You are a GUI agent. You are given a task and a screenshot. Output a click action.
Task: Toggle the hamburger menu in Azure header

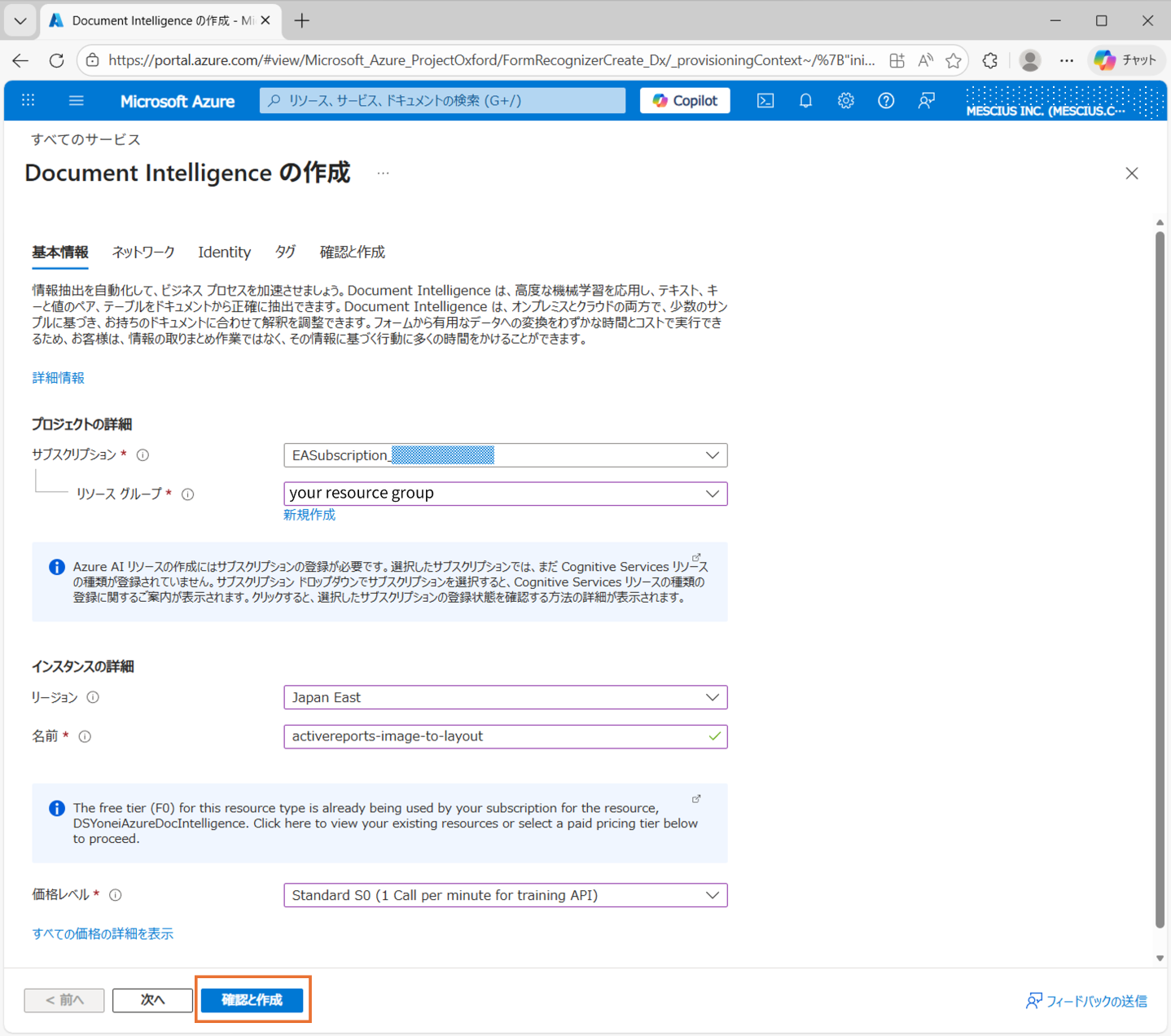coord(76,100)
